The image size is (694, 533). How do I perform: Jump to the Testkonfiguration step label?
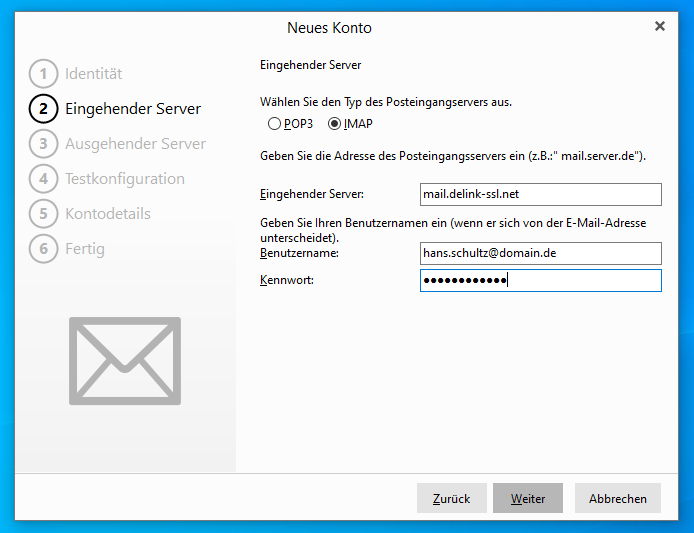pos(125,179)
